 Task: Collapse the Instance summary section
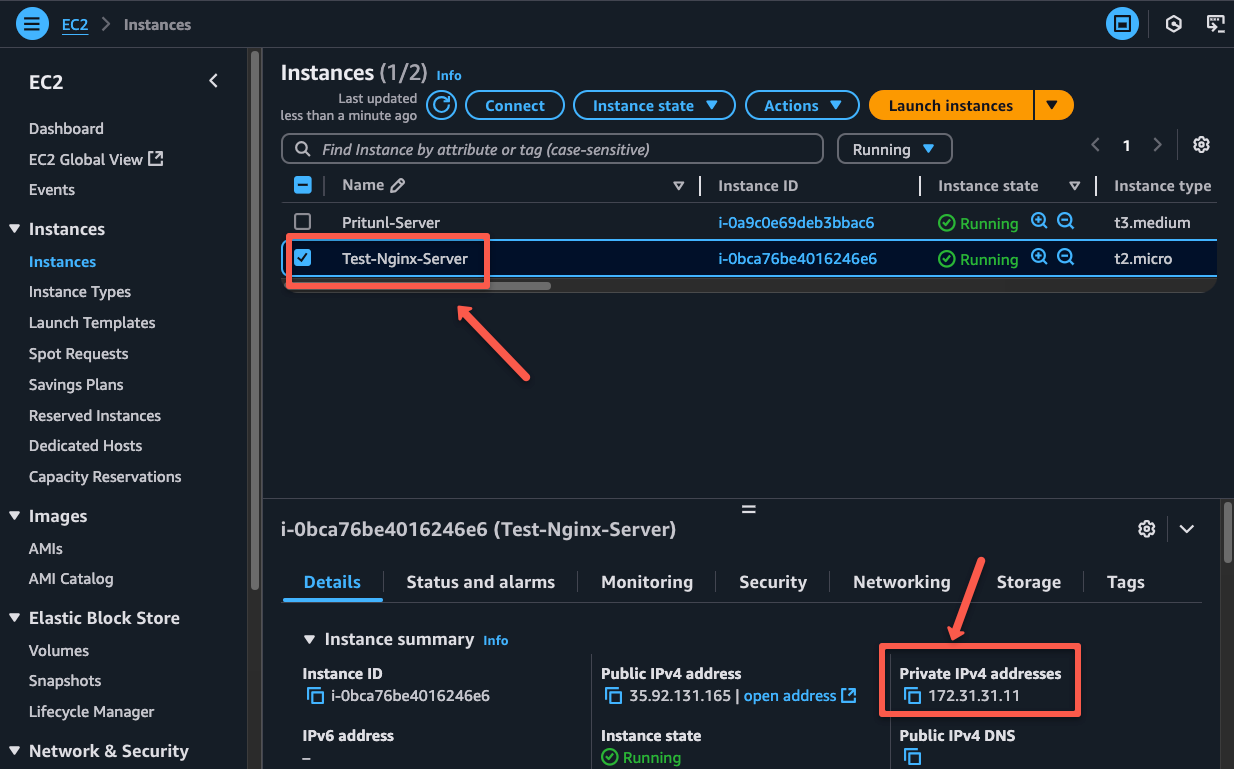click(309, 639)
